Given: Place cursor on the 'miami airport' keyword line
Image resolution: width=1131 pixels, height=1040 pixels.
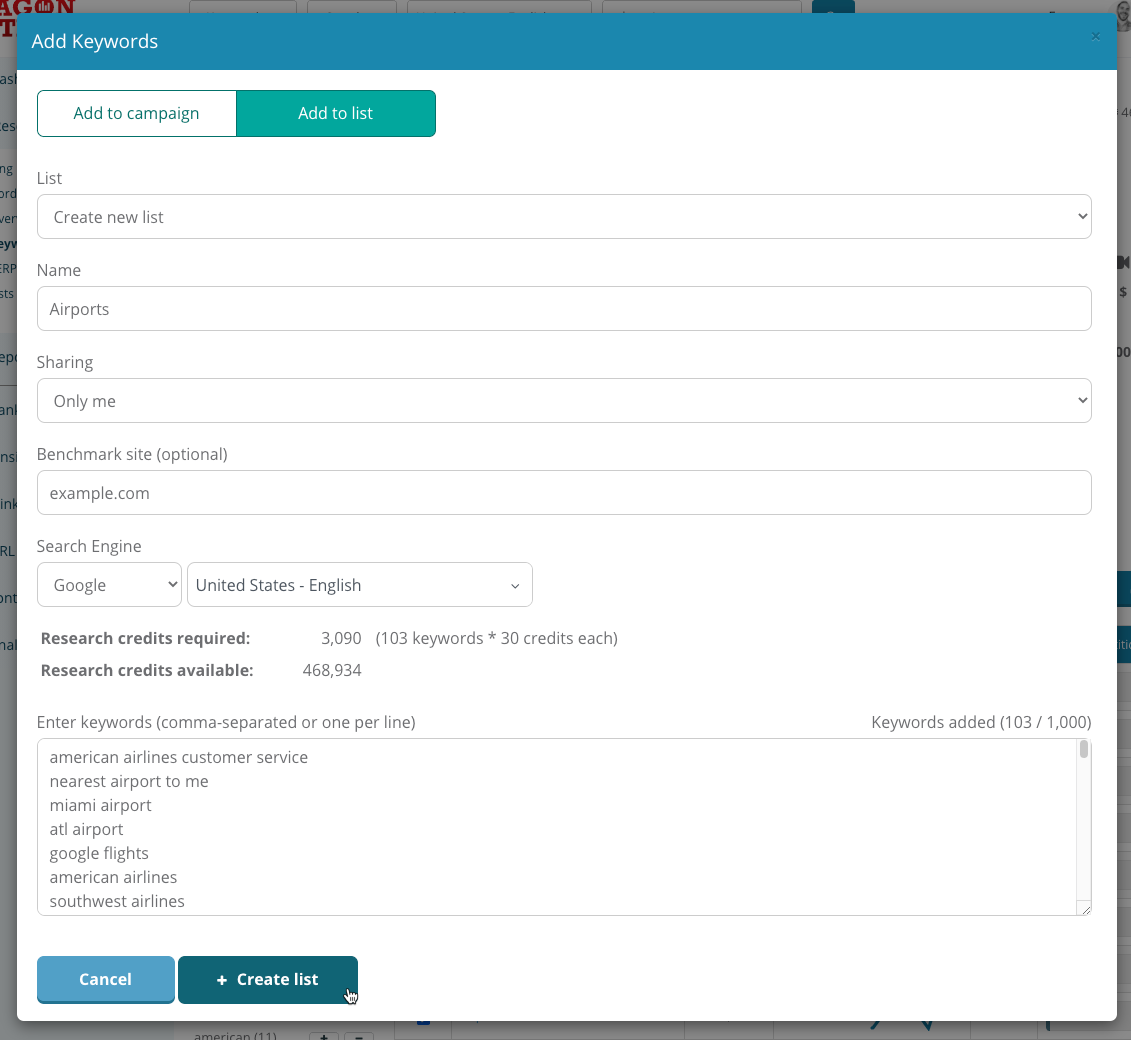Looking at the screenshot, I should click(x=100, y=805).
